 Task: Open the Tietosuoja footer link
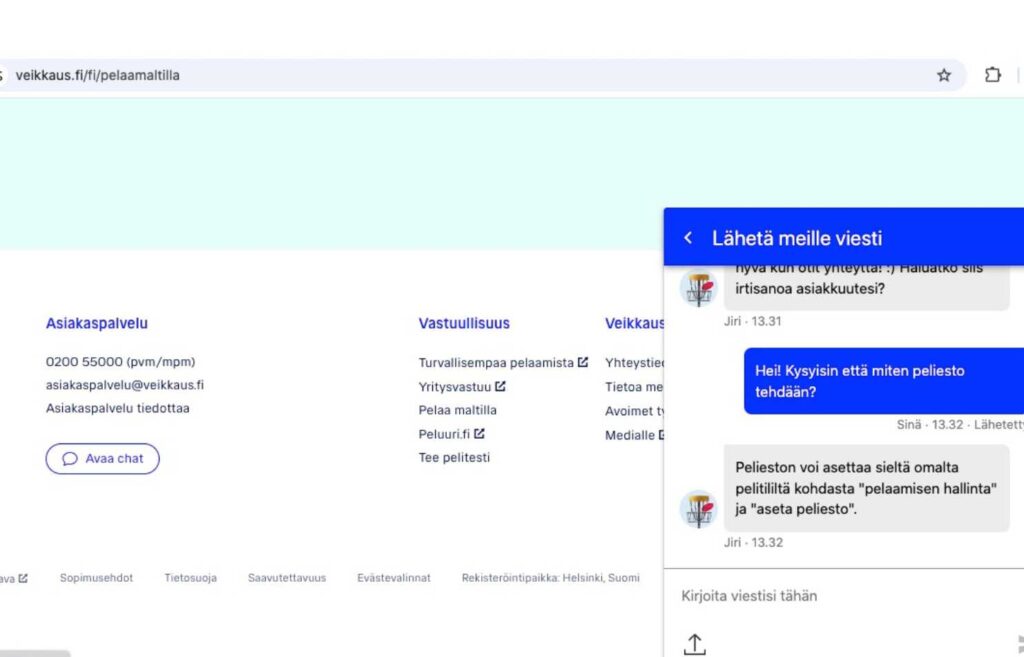[190, 578]
